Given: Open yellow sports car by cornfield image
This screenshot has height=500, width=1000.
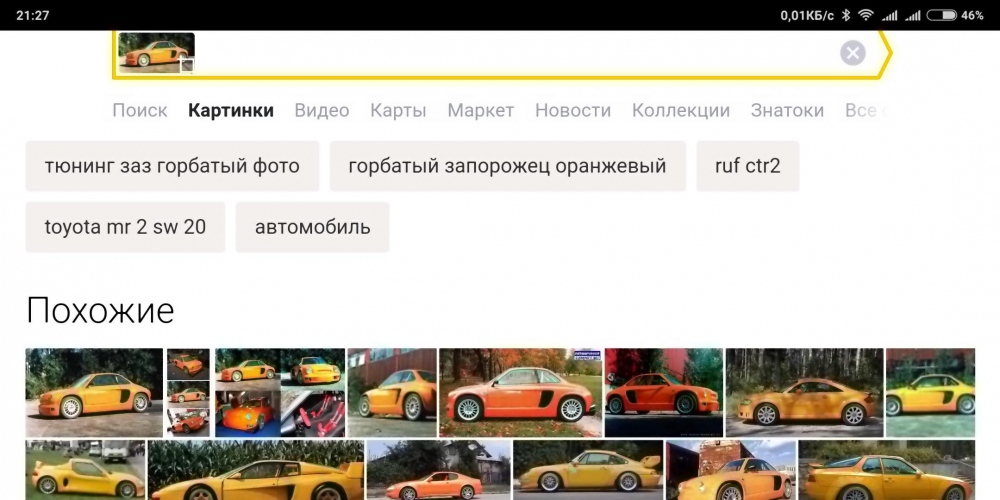Looking at the screenshot, I should coord(256,470).
